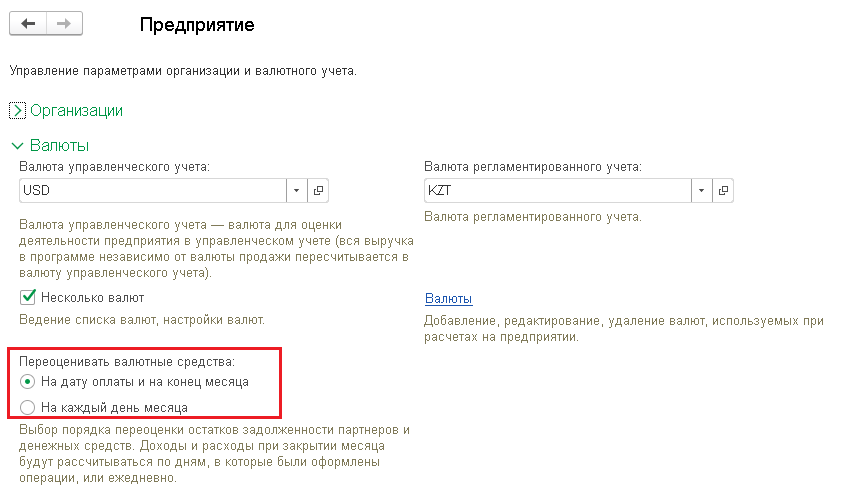Toggle the Несколько валют checkbox
This screenshot has height=489, width=851.
(28, 297)
